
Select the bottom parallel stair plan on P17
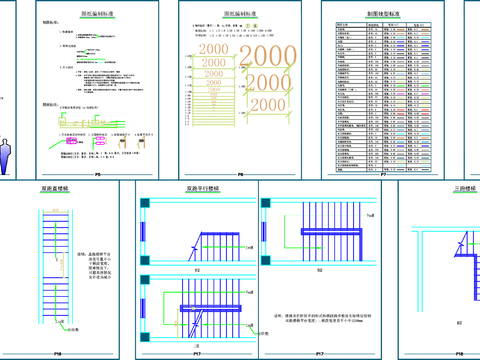point(198,308)
